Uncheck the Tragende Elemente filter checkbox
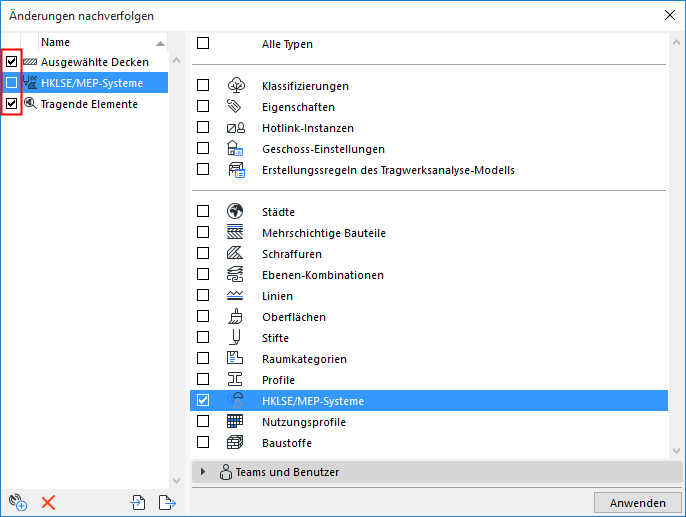The height and width of the screenshot is (517, 686). click(x=11, y=104)
